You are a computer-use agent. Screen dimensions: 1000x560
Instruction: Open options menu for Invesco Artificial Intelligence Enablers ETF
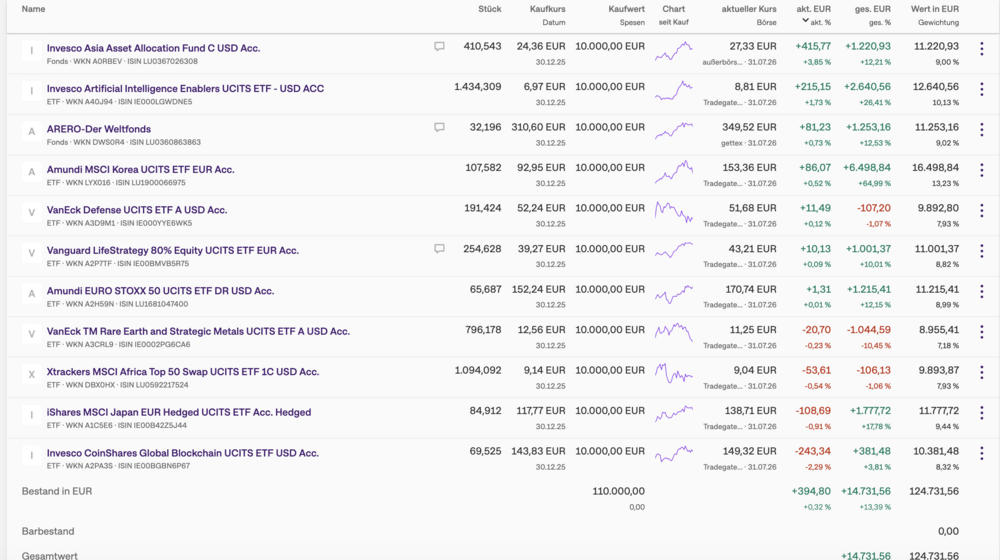point(982,89)
